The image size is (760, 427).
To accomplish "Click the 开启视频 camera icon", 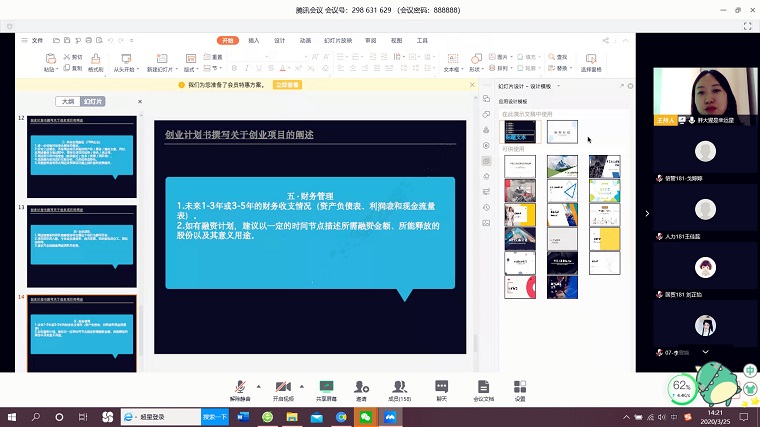I will (x=283, y=386).
